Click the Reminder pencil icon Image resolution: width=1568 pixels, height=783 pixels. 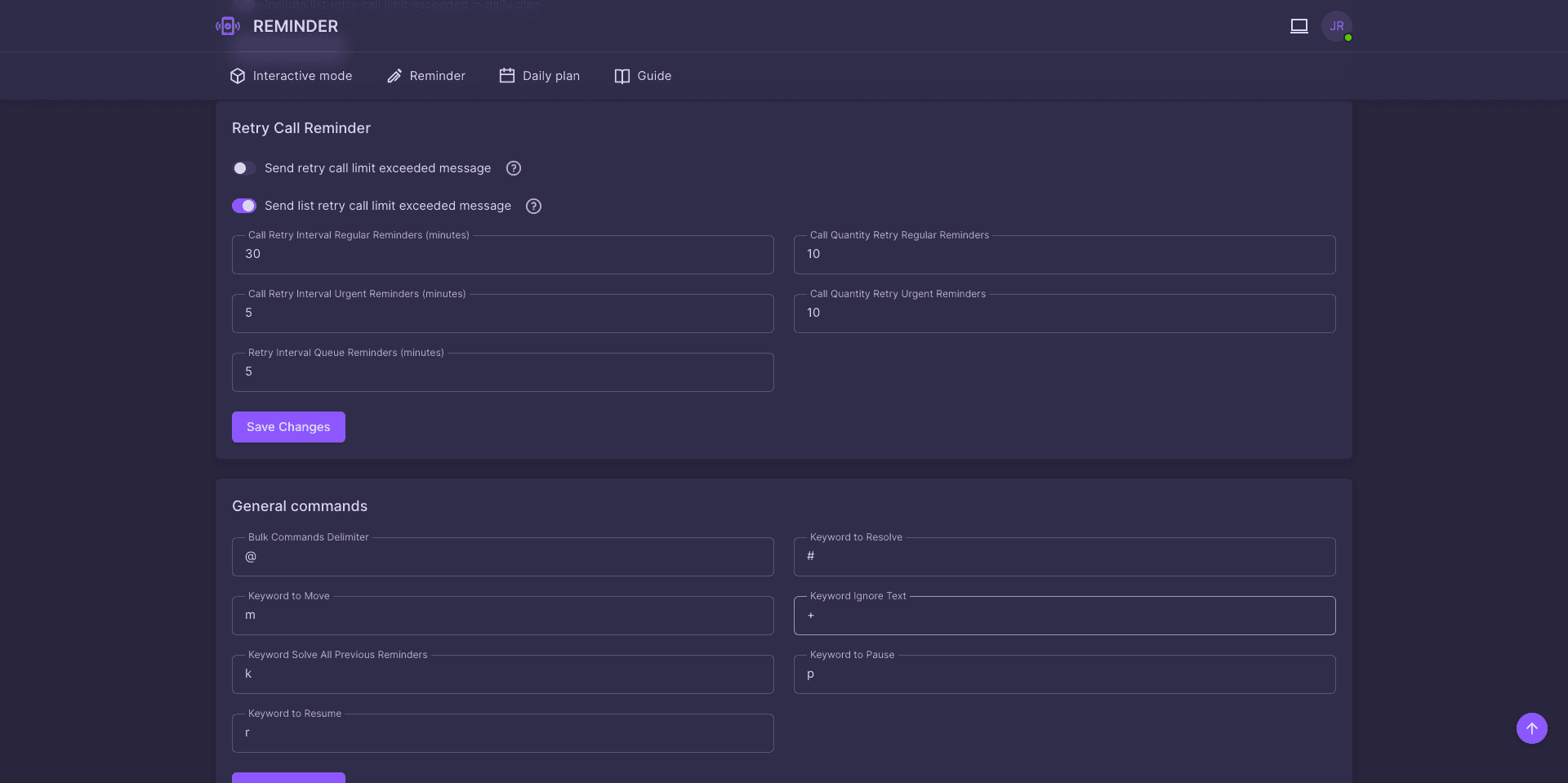pos(394,76)
